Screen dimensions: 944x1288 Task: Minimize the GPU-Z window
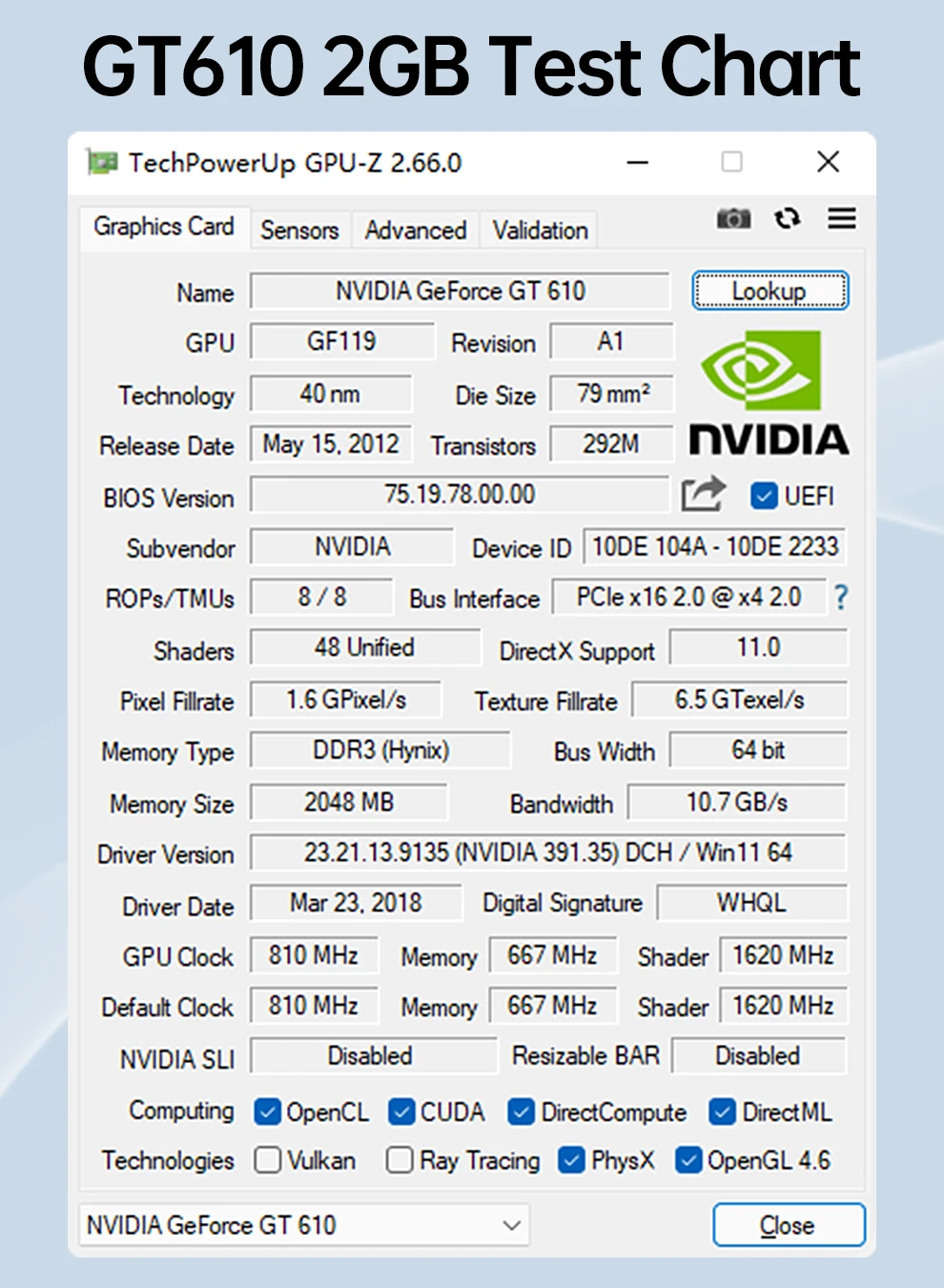coord(638,163)
